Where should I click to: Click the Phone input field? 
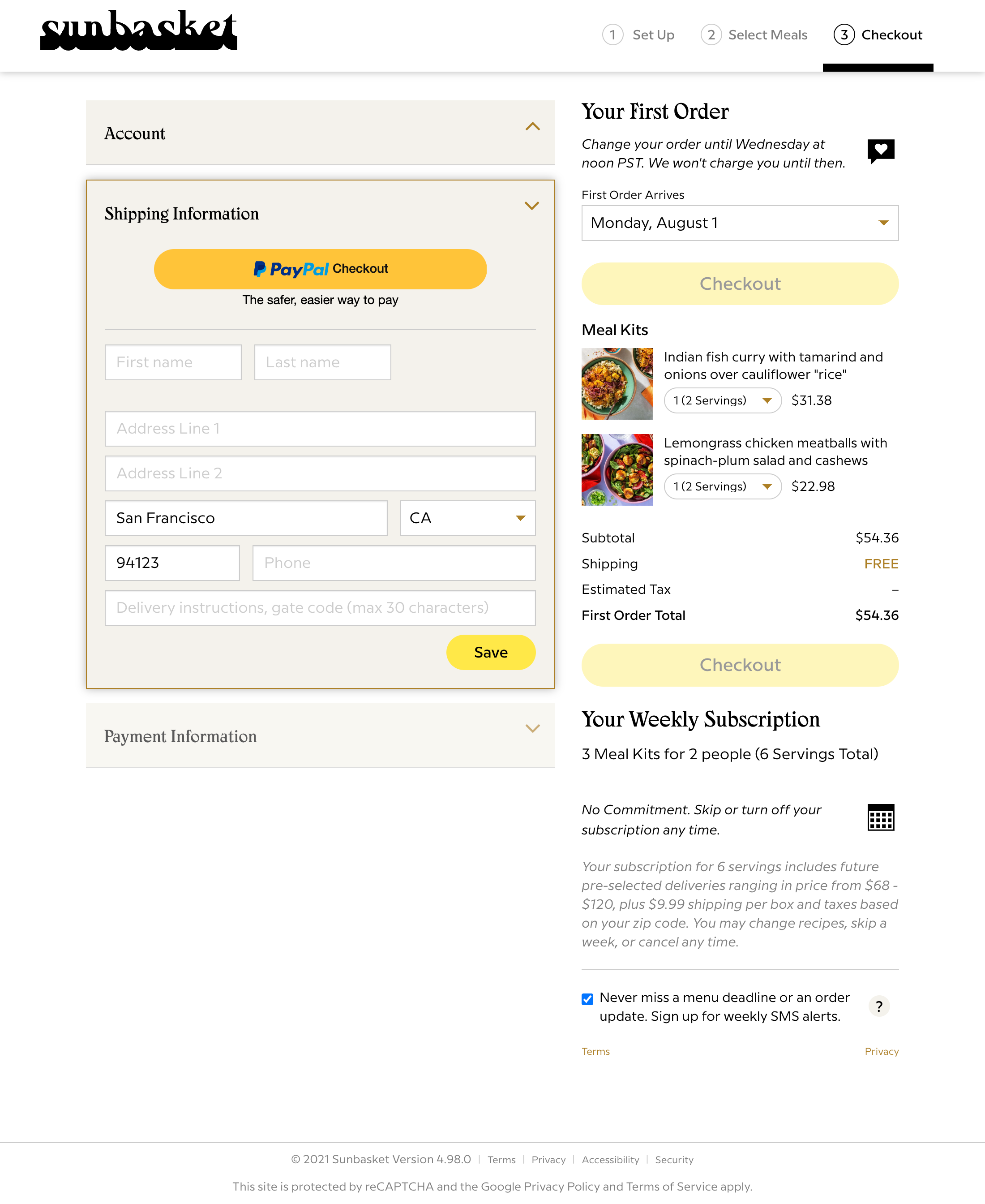coord(394,563)
